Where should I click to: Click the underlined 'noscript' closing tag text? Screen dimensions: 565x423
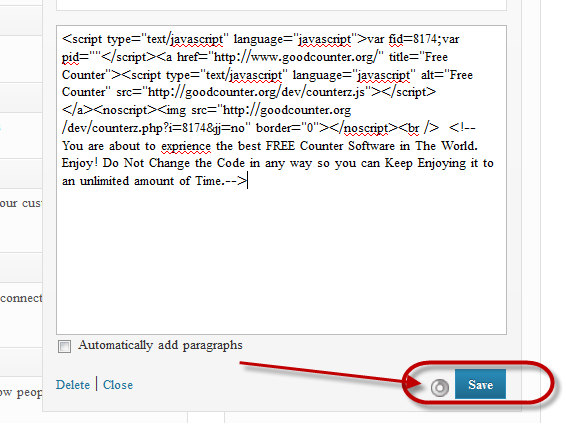[x=366, y=128]
